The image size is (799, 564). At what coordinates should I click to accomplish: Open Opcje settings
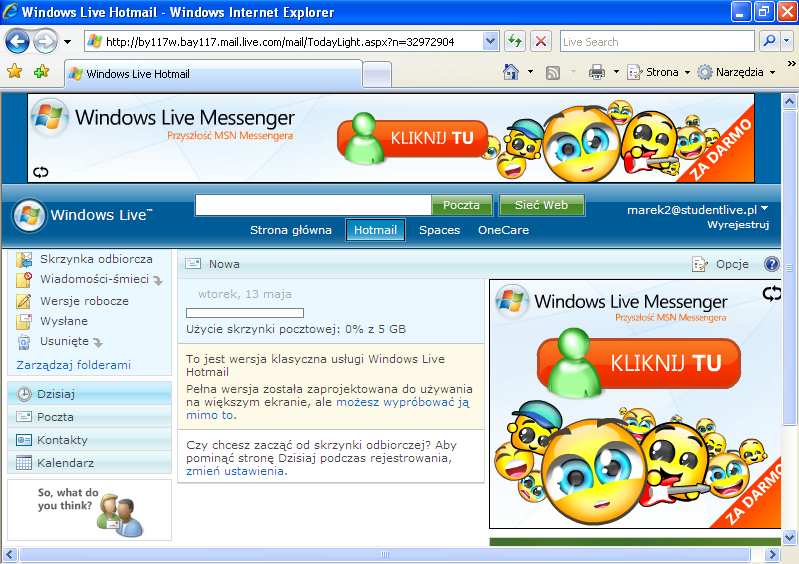(721, 264)
